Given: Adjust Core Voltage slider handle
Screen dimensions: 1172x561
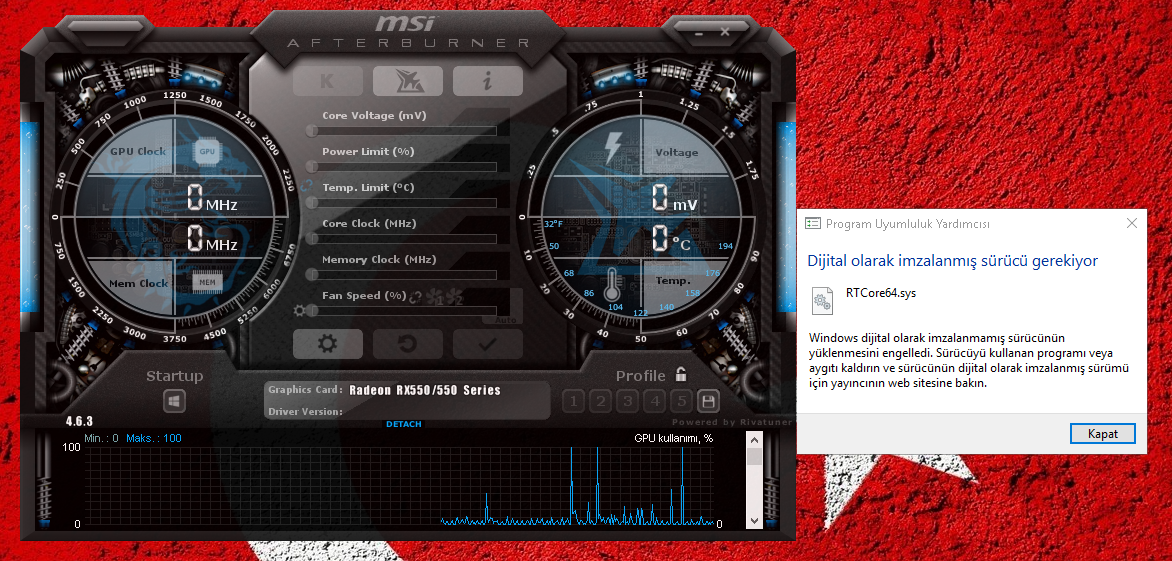Looking at the screenshot, I should (x=311, y=131).
